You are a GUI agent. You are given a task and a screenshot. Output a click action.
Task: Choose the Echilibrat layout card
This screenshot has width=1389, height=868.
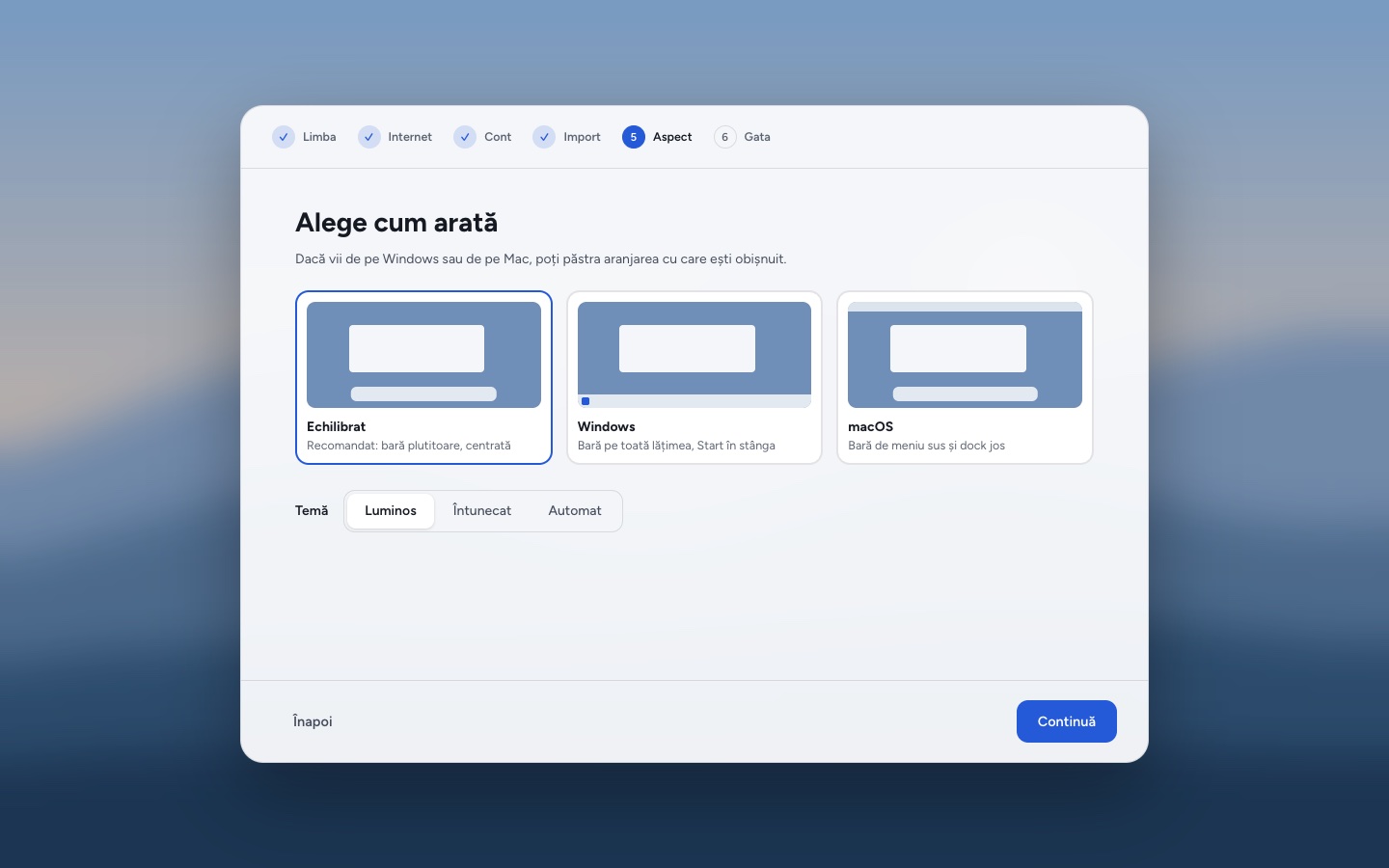tap(423, 377)
